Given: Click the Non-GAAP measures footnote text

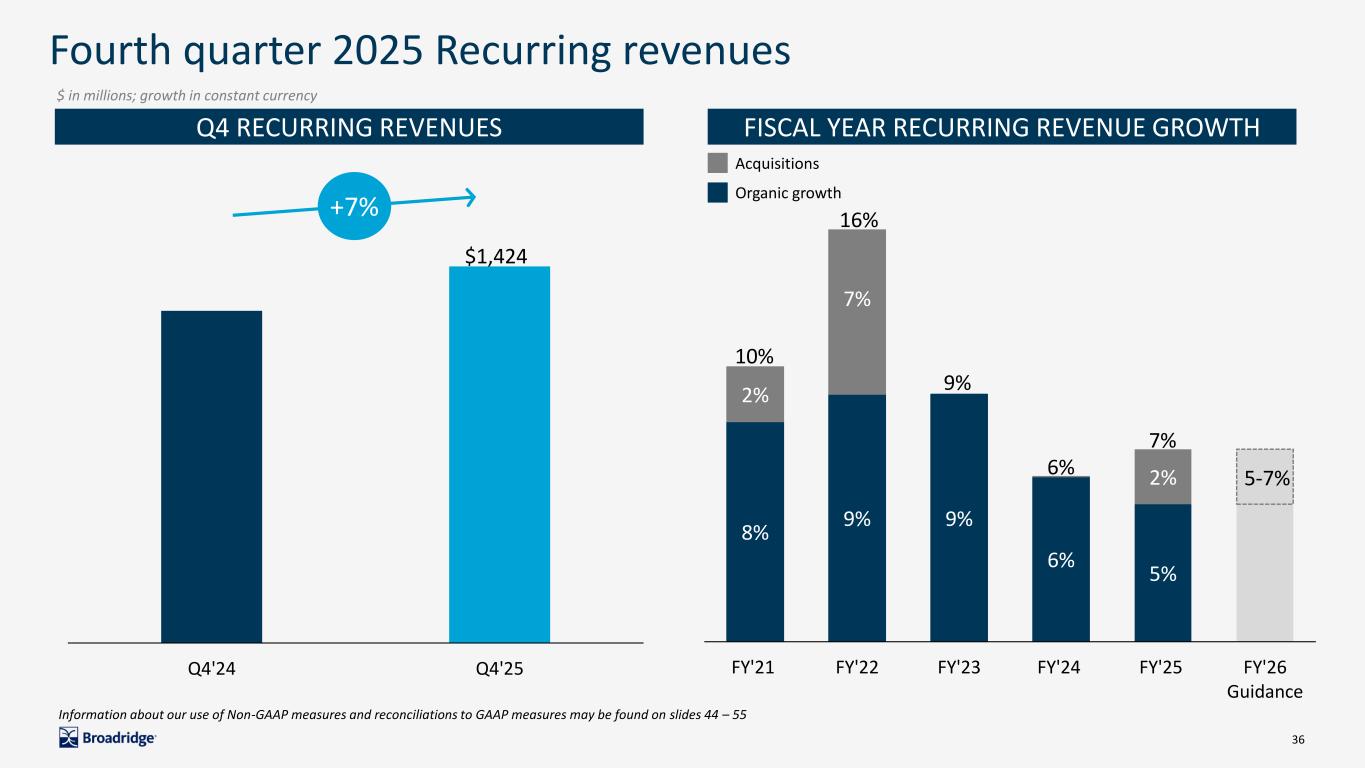Looking at the screenshot, I should coord(402,714).
